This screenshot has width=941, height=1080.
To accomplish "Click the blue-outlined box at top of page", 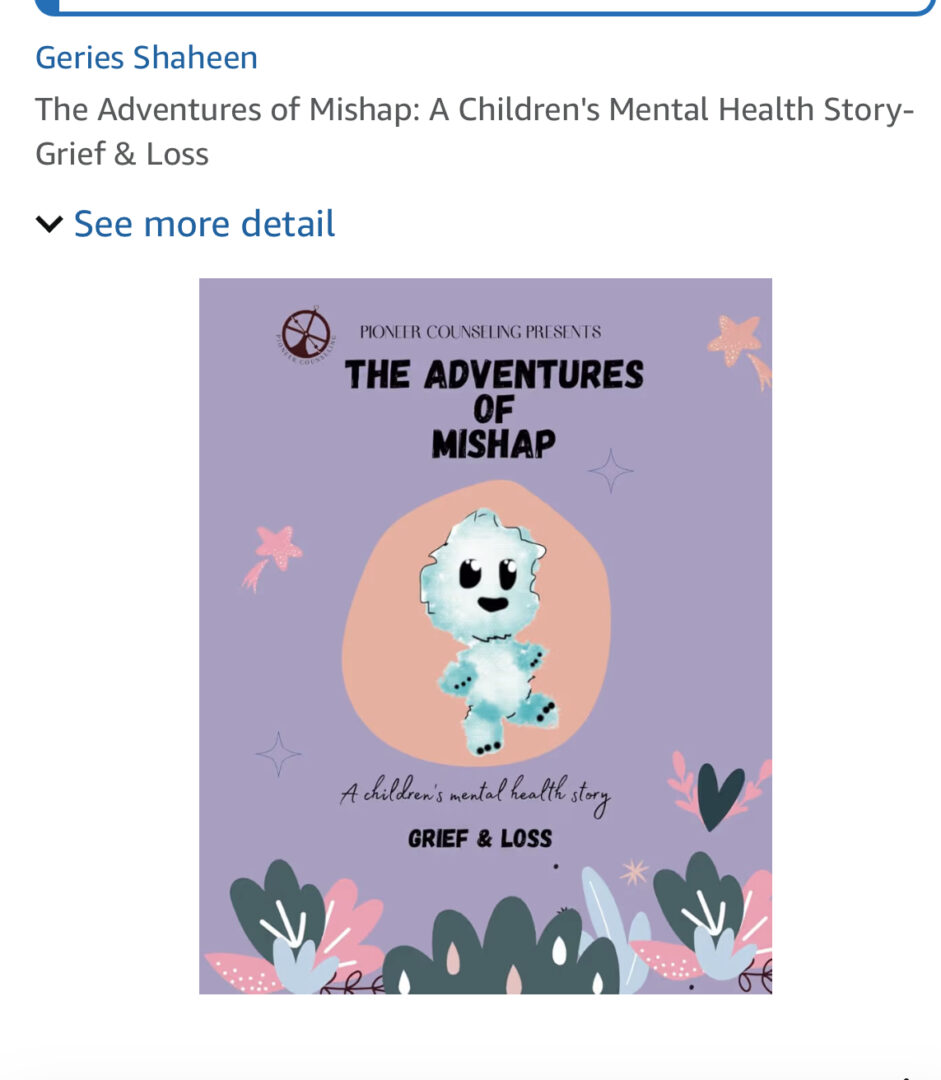I will tap(486, 7).
